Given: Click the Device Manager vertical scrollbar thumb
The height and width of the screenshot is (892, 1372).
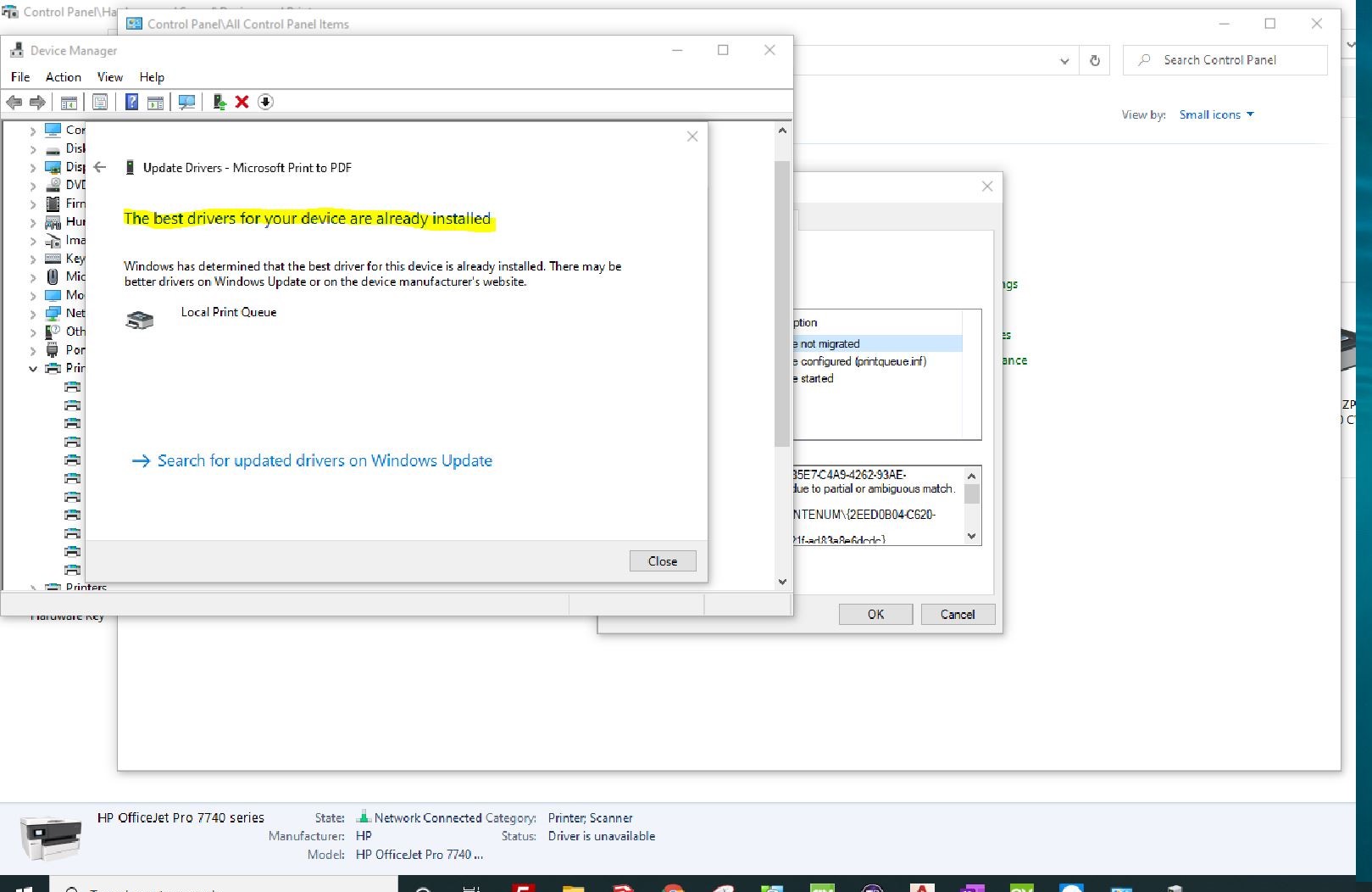Looking at the screenshot, I should click(782, 304).
